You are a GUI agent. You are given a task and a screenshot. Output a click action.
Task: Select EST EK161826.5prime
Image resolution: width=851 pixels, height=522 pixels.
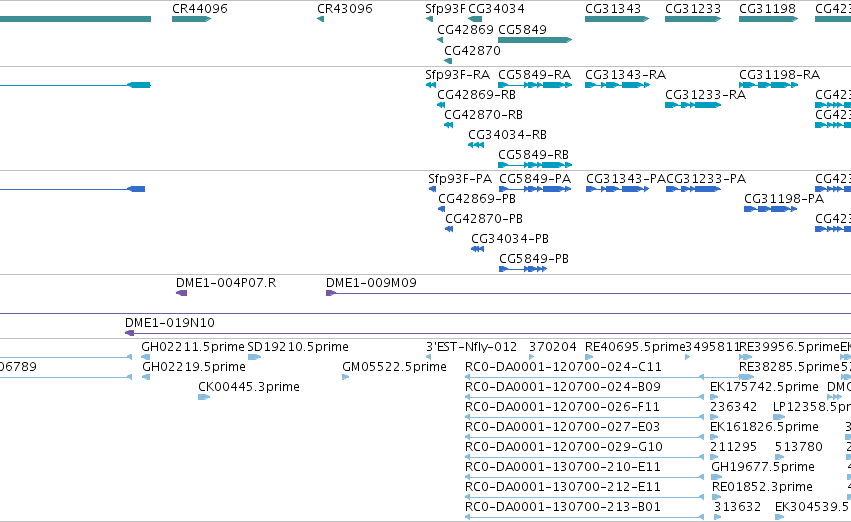point(764,427)
